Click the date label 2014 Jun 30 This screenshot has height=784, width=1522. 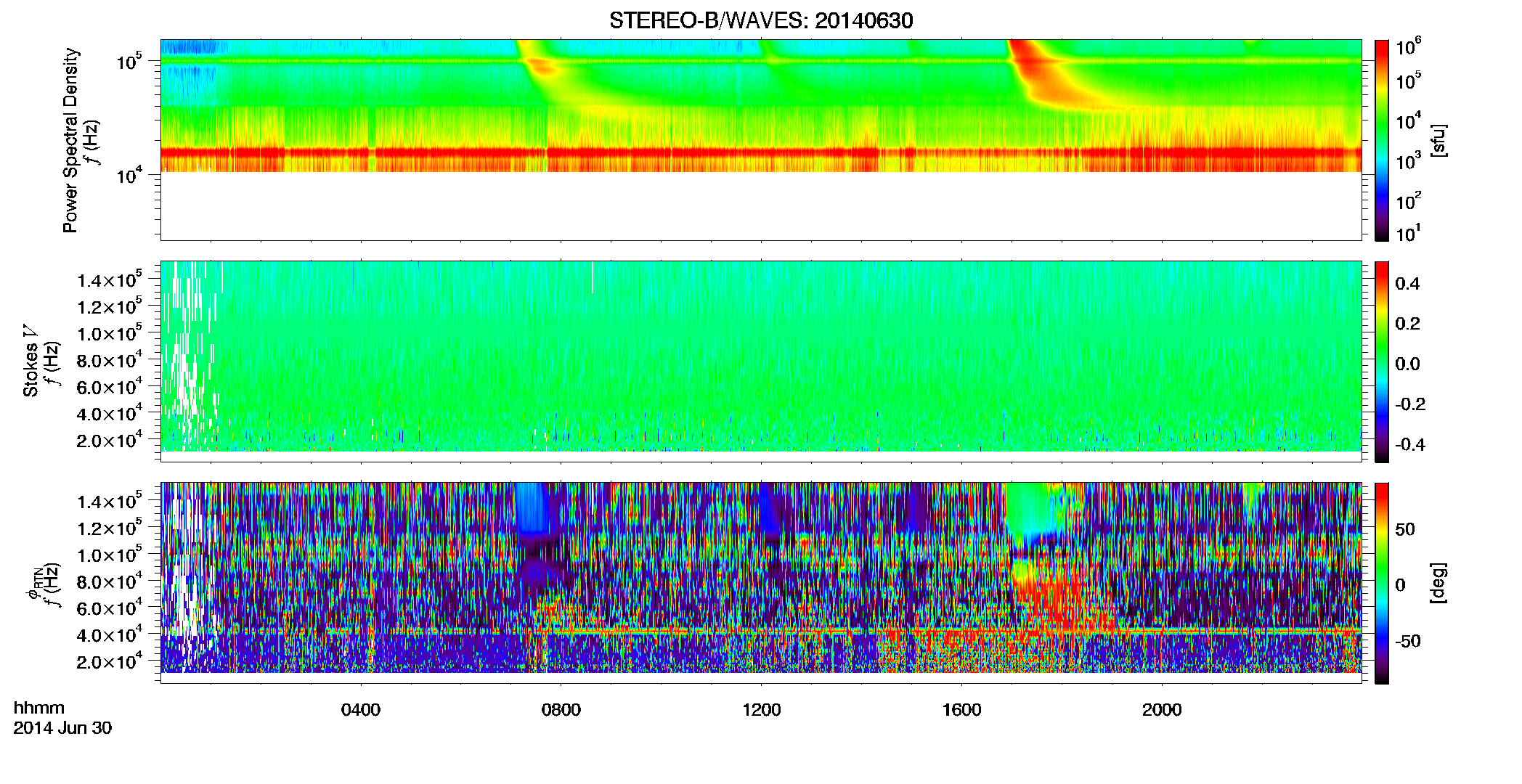click(62, 728)
